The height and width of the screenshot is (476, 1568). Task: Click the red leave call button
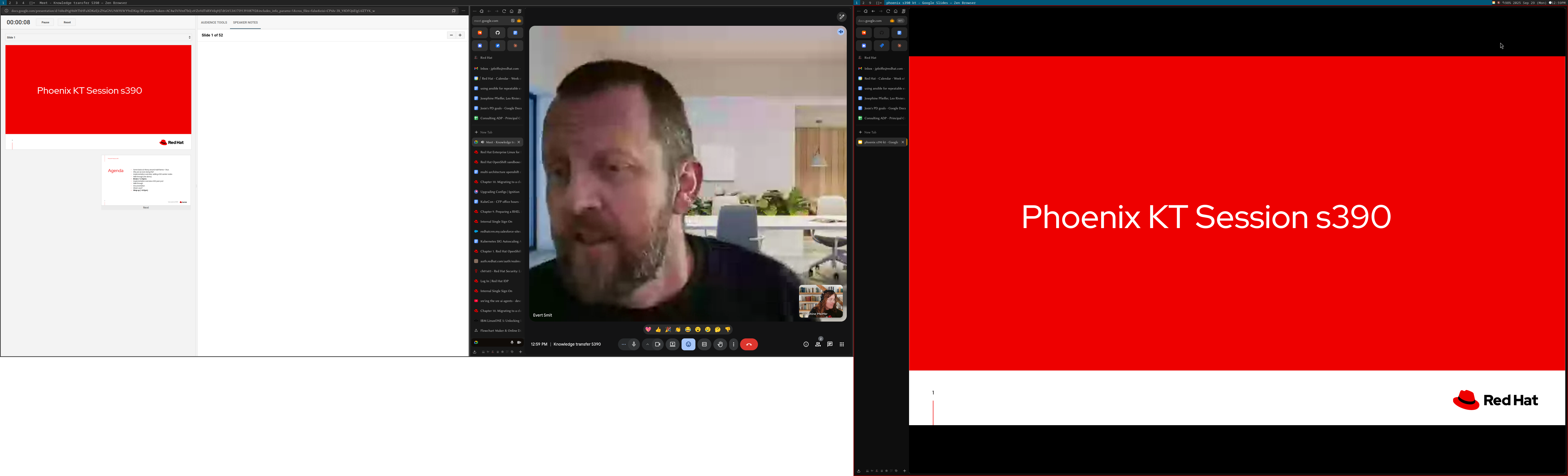(x=749, y=344)
